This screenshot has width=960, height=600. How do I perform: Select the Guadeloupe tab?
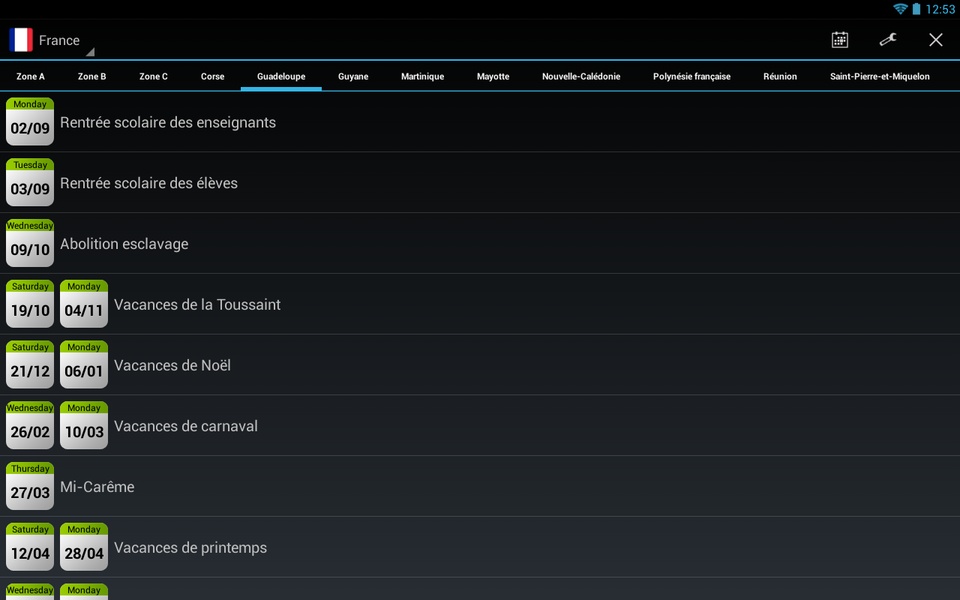[281, 77]
